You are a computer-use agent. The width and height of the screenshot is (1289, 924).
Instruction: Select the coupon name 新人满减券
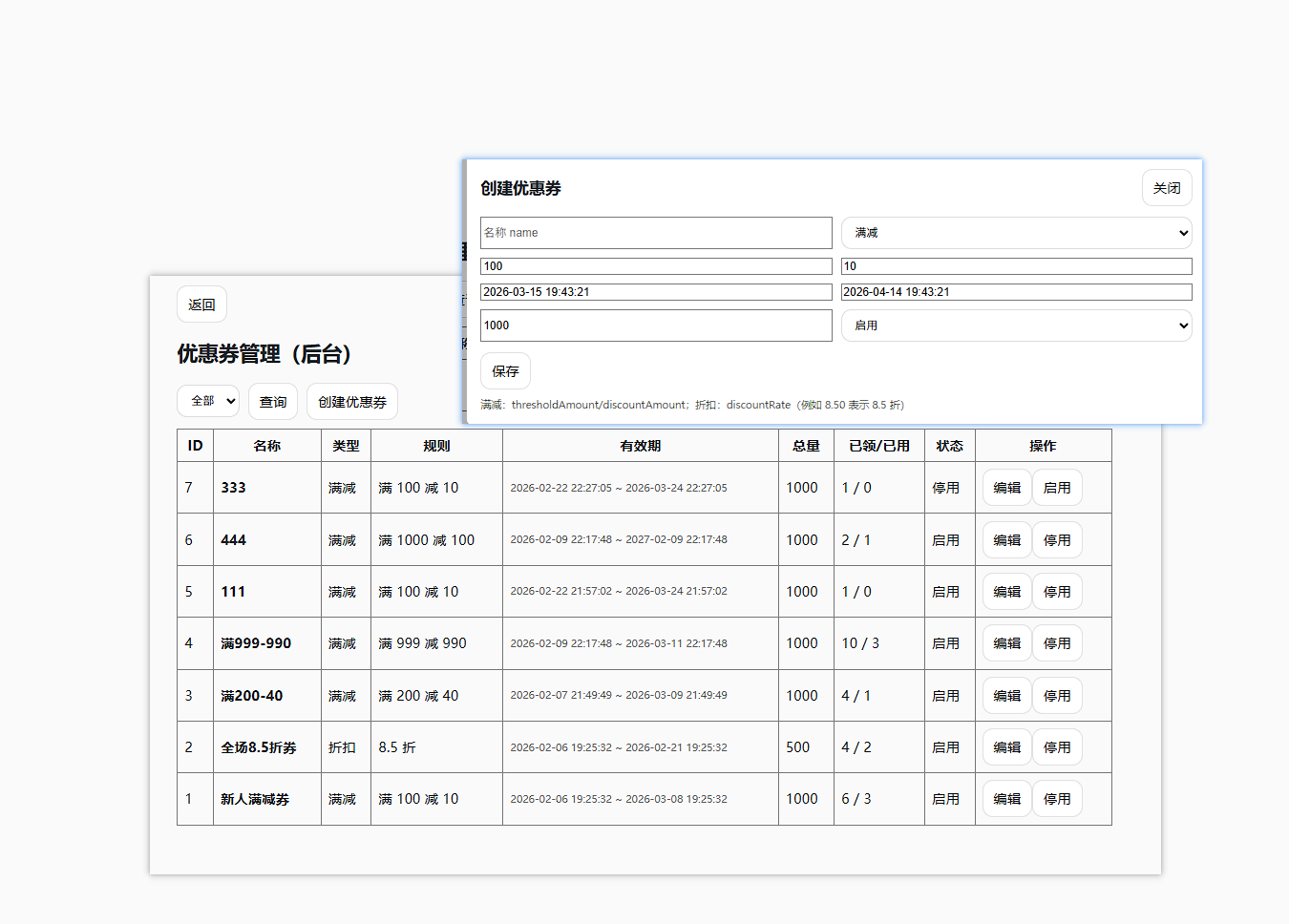click(255, 799)
